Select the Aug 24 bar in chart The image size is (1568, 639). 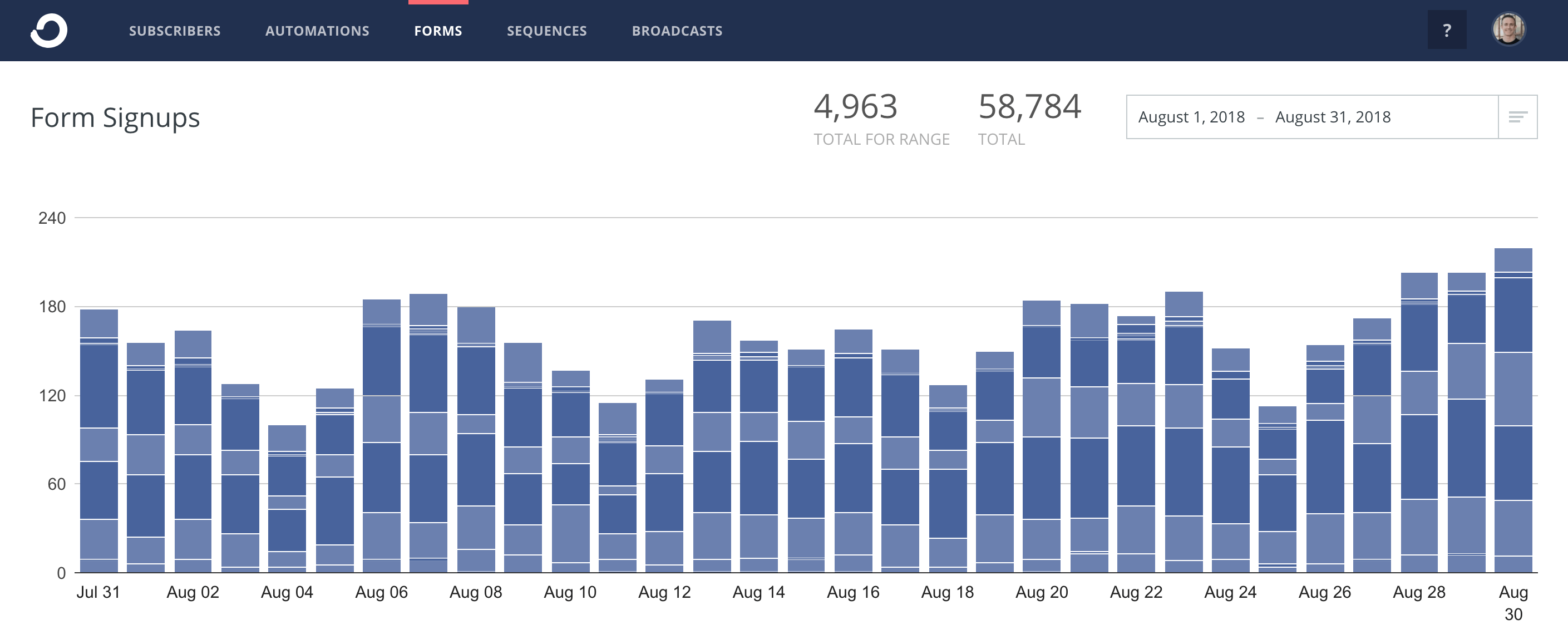pyautogui.click(x=1230, y=460)
